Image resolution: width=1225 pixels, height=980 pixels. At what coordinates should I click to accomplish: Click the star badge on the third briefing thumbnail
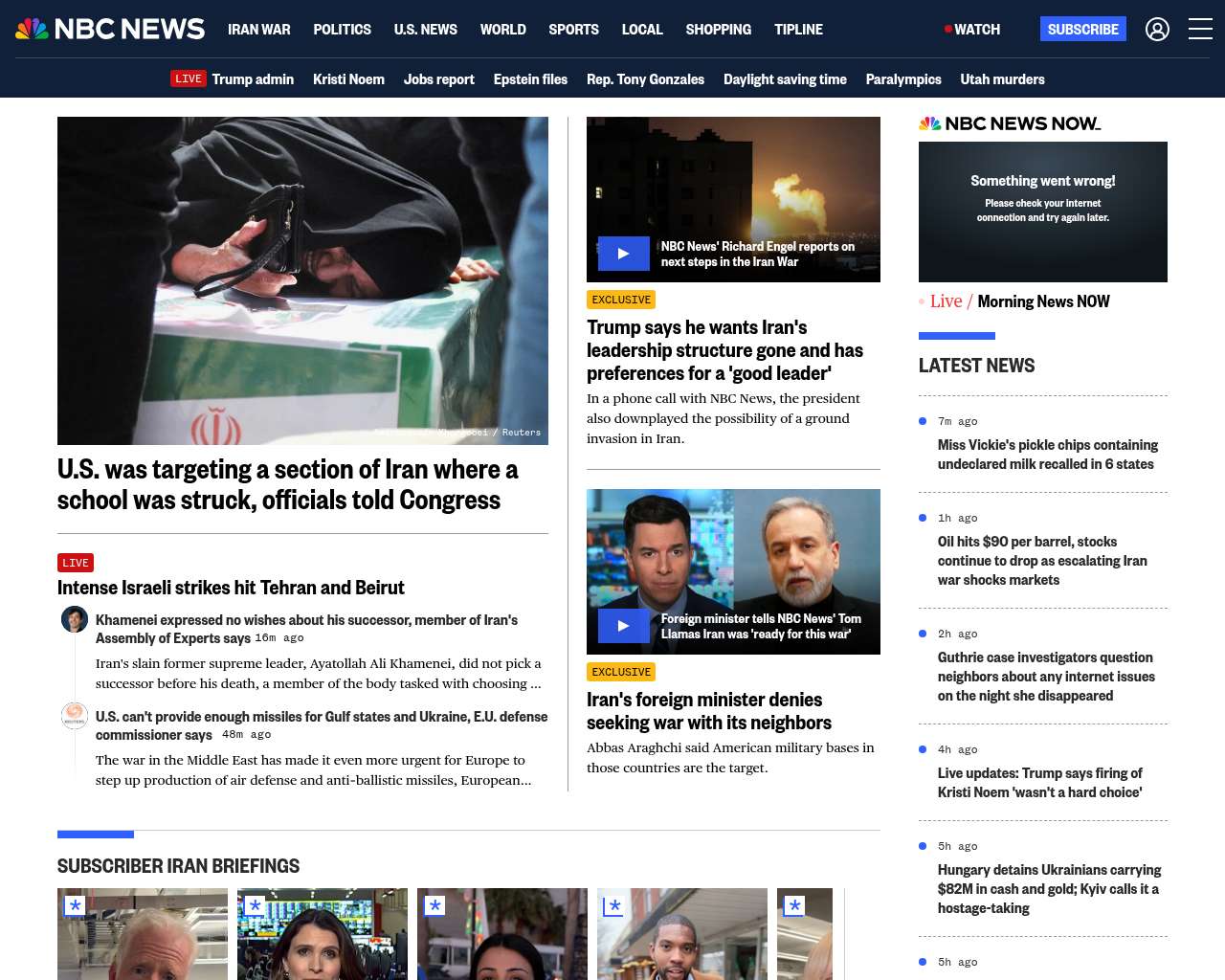coord(434,905)
